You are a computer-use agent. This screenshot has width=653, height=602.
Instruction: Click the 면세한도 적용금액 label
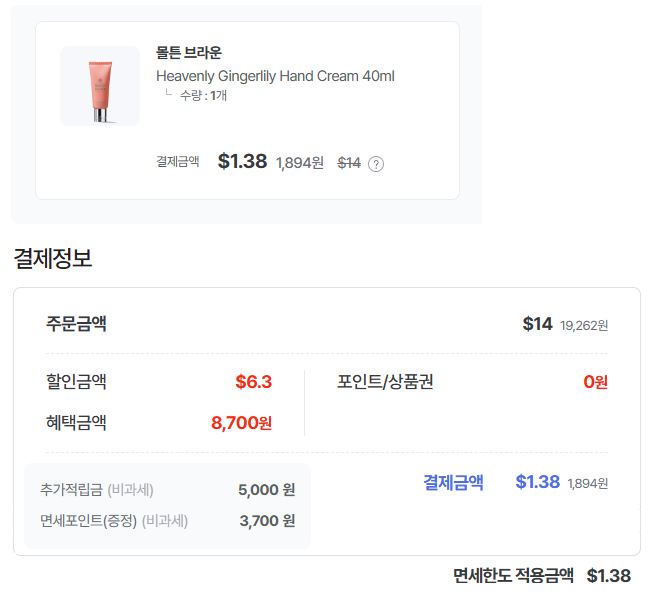tap(513, 575)
